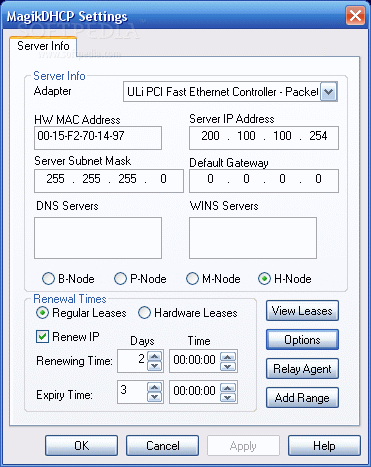The height and width of the screenshot is (467, 371).
Task: Increase Expiry Time clock with up arrow
Action: click(228, 387)
